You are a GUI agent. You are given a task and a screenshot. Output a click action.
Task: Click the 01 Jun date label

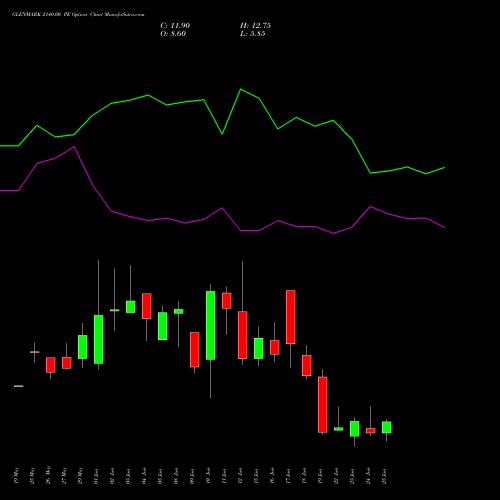pyautogui.click(x=97, y=476)
